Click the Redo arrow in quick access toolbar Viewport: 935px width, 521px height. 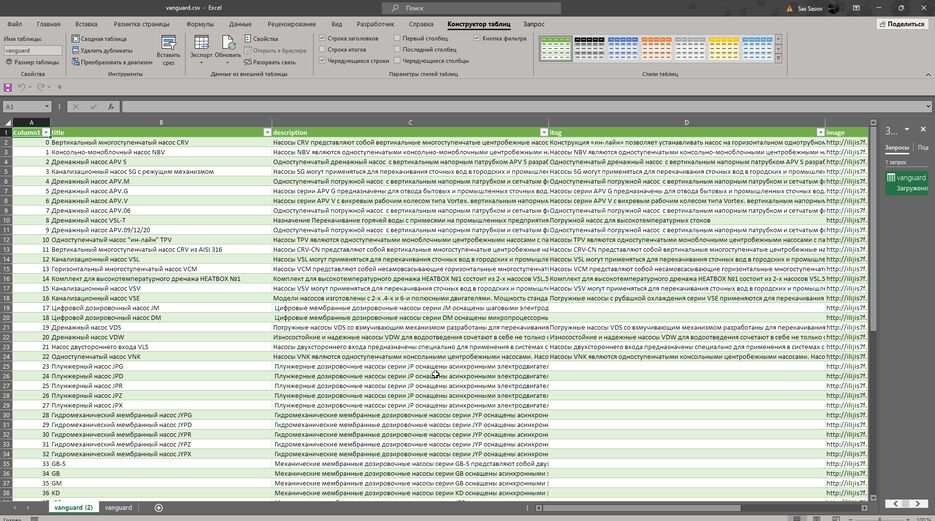click(41, 88)
